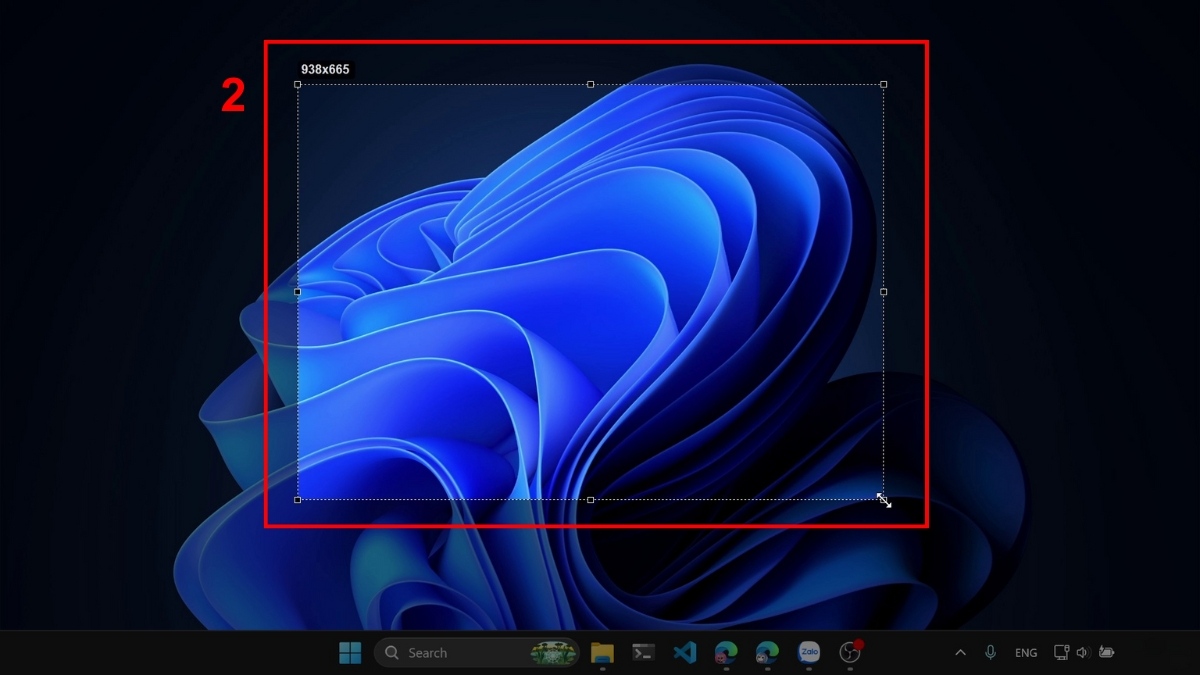Click the 938x665 selection size label
Screen dimensions: 1200x675
tap(325, 70)
